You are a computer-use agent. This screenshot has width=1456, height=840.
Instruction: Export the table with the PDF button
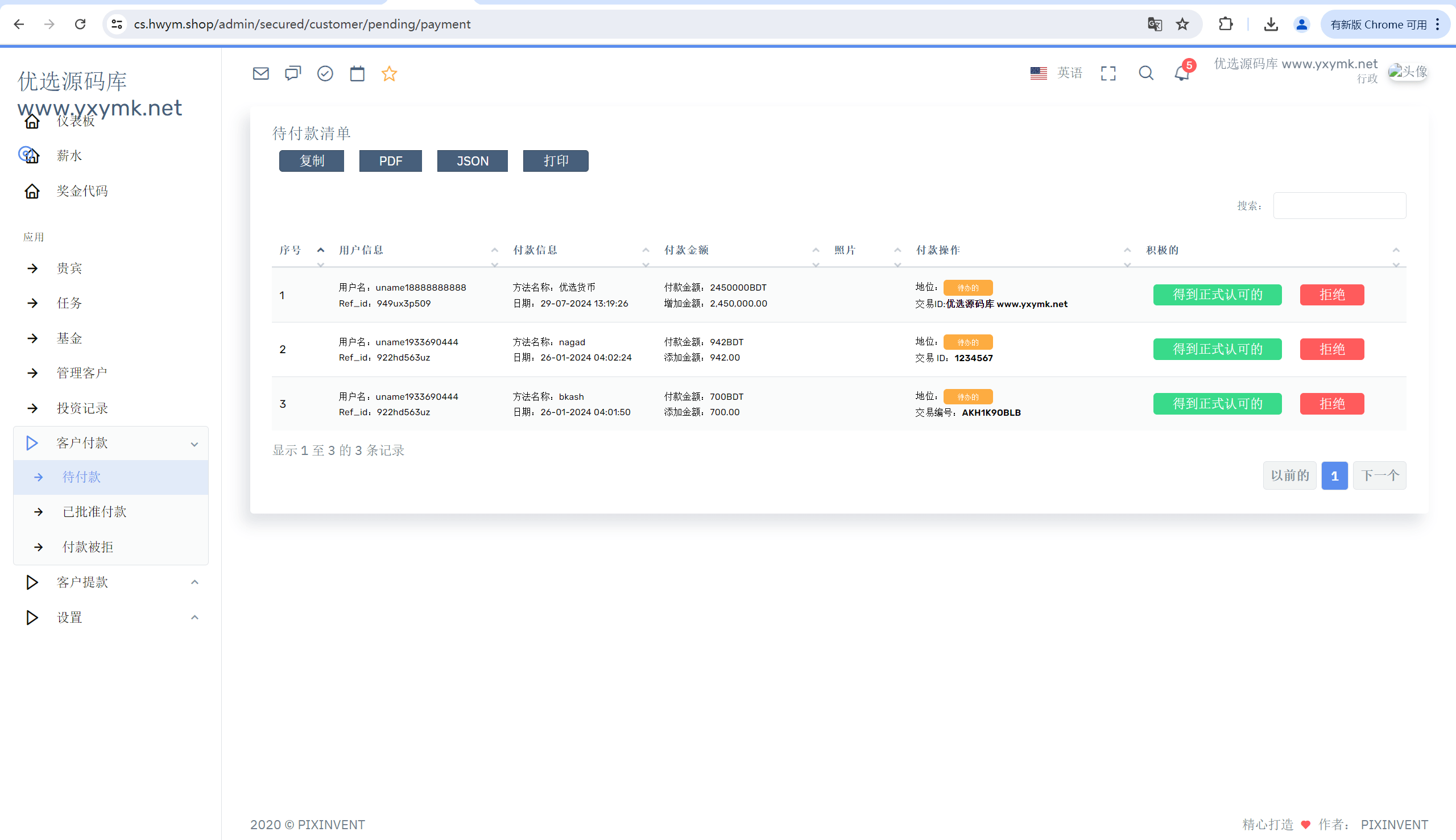(x=391, y=161)
